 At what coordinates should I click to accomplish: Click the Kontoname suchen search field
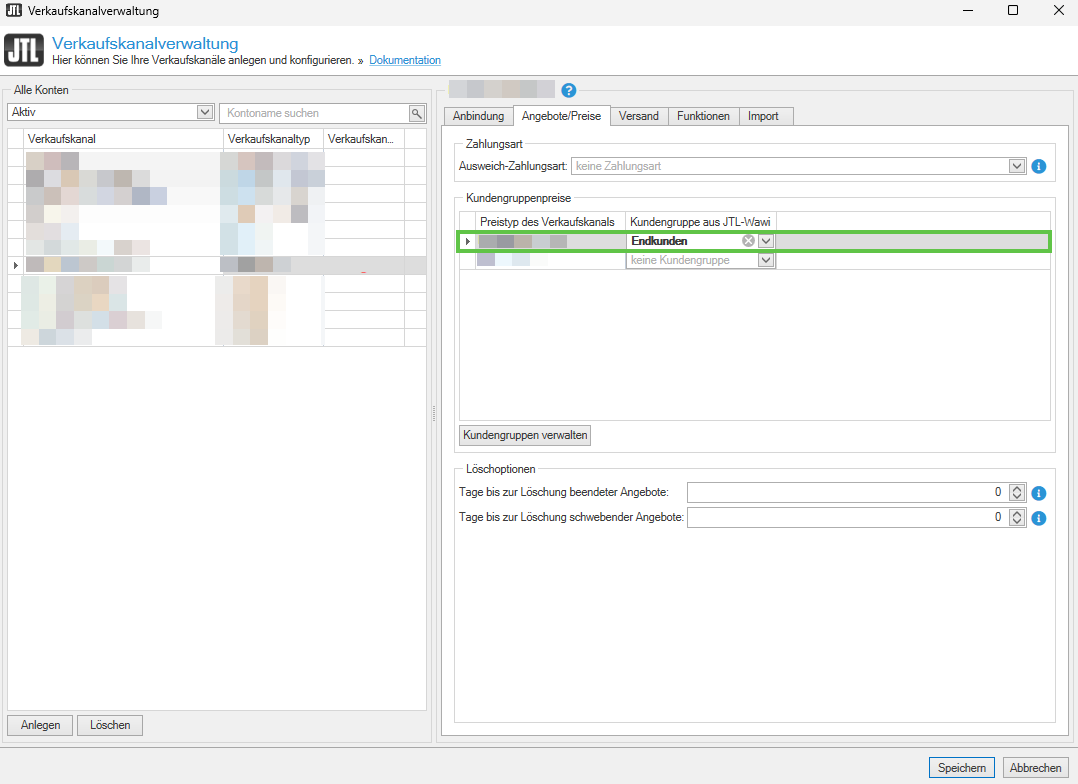click(315, 113)
